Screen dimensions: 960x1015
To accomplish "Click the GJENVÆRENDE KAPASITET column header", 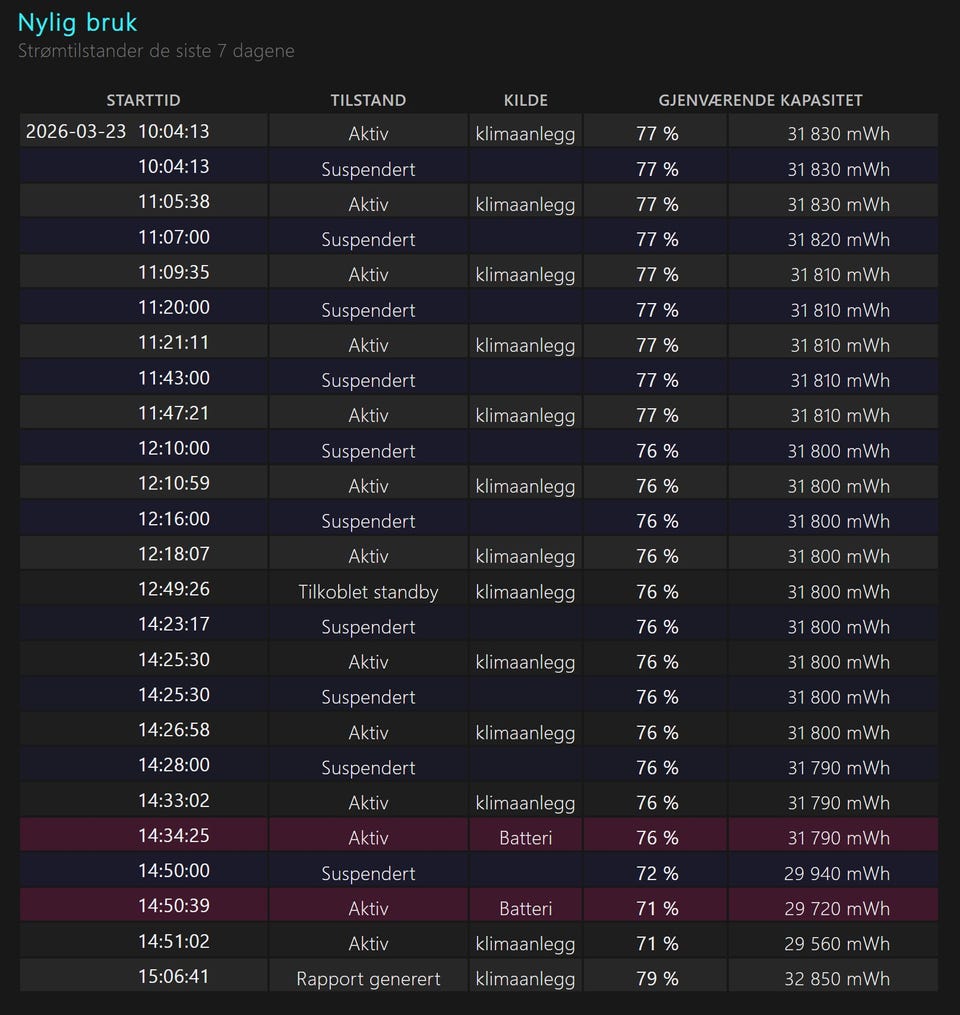I will click(x=760, y=100).
